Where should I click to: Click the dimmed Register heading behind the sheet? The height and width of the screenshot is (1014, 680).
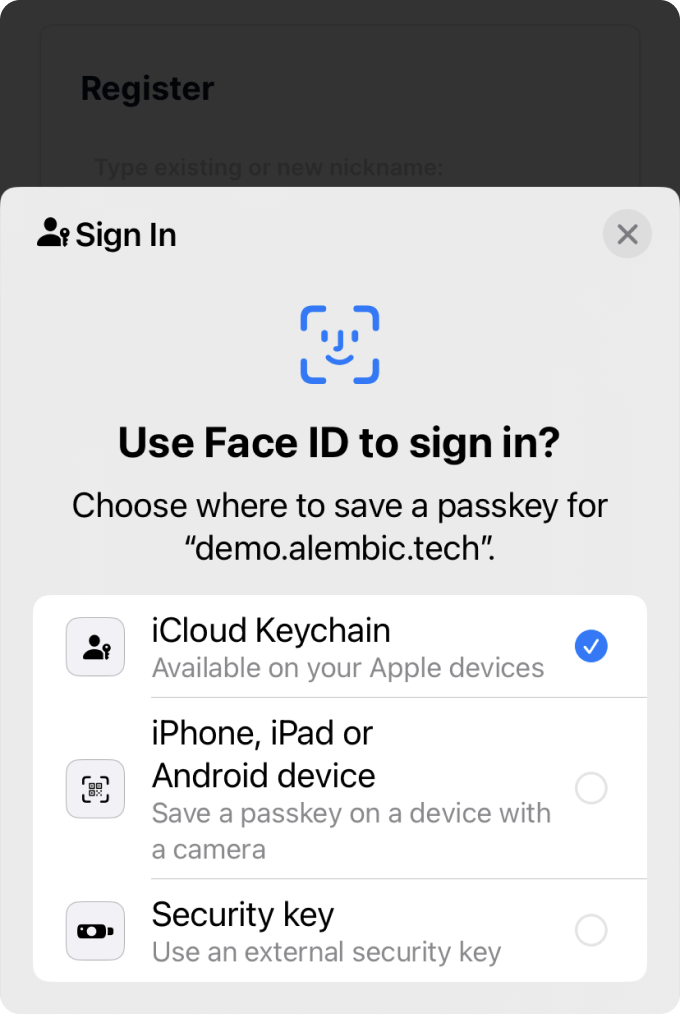(147, 88)
